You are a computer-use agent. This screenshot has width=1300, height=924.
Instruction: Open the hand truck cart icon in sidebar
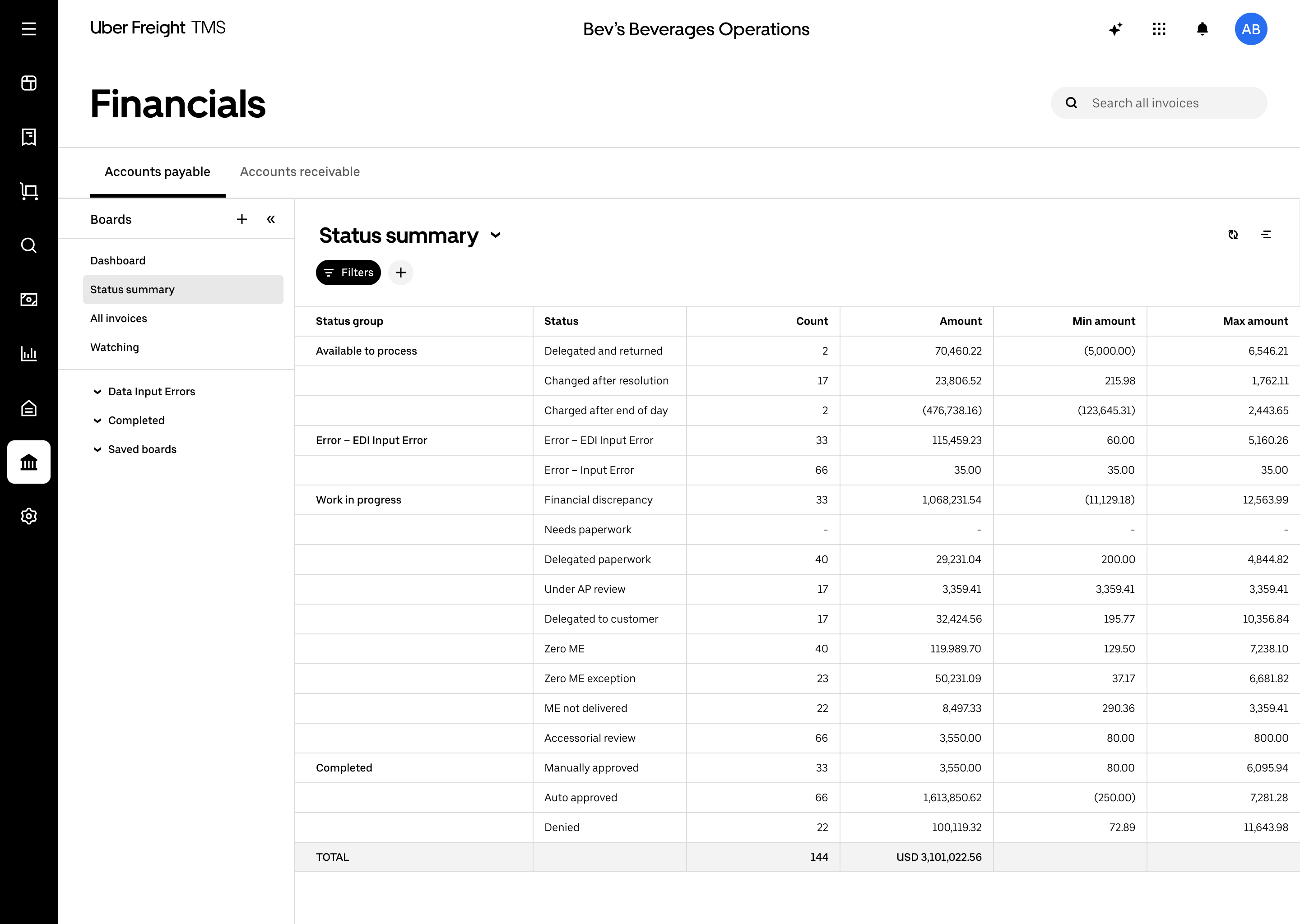pyautogui.click(x=28, y=191)
